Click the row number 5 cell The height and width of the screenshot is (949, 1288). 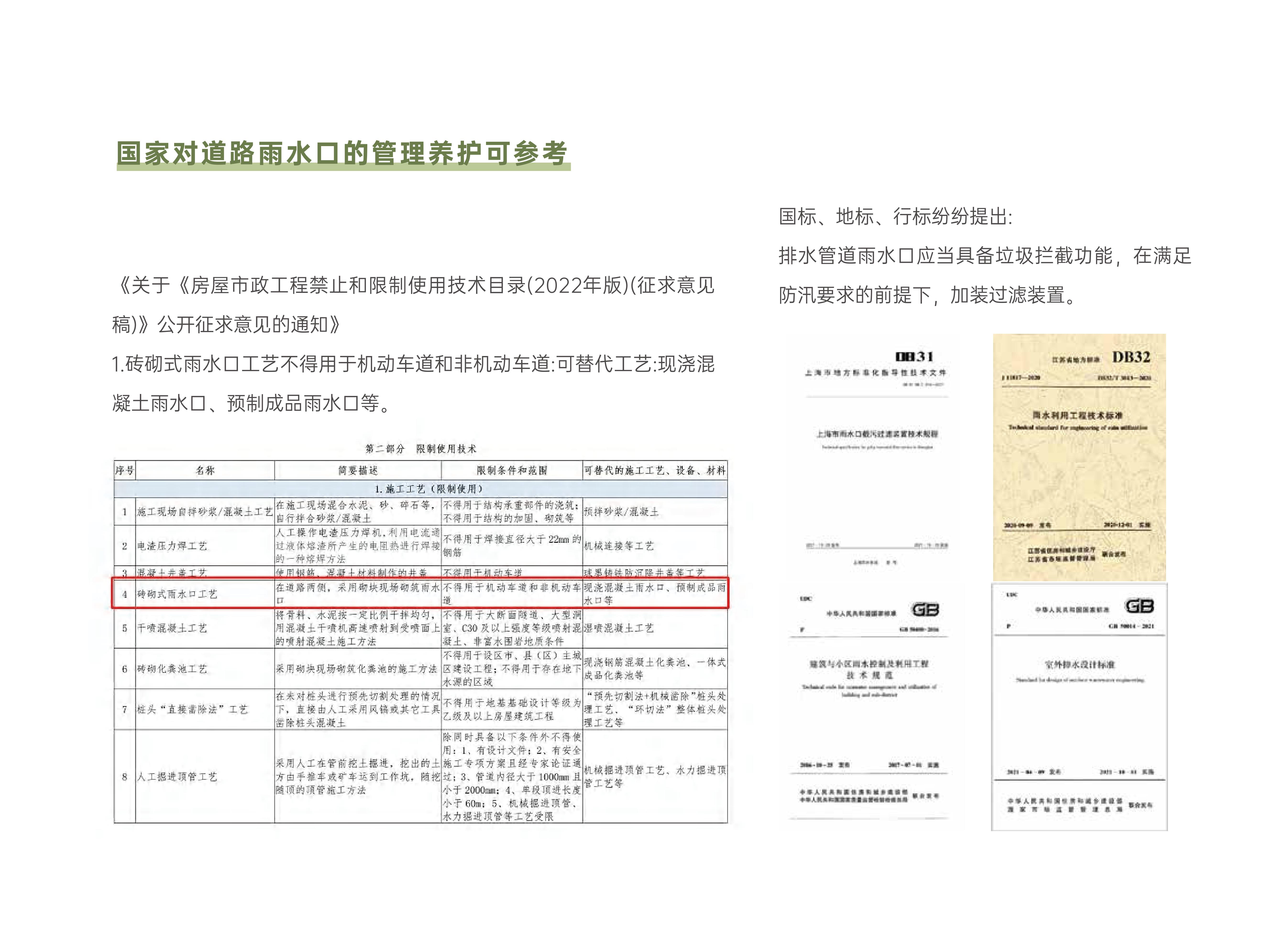pos(125,628)
